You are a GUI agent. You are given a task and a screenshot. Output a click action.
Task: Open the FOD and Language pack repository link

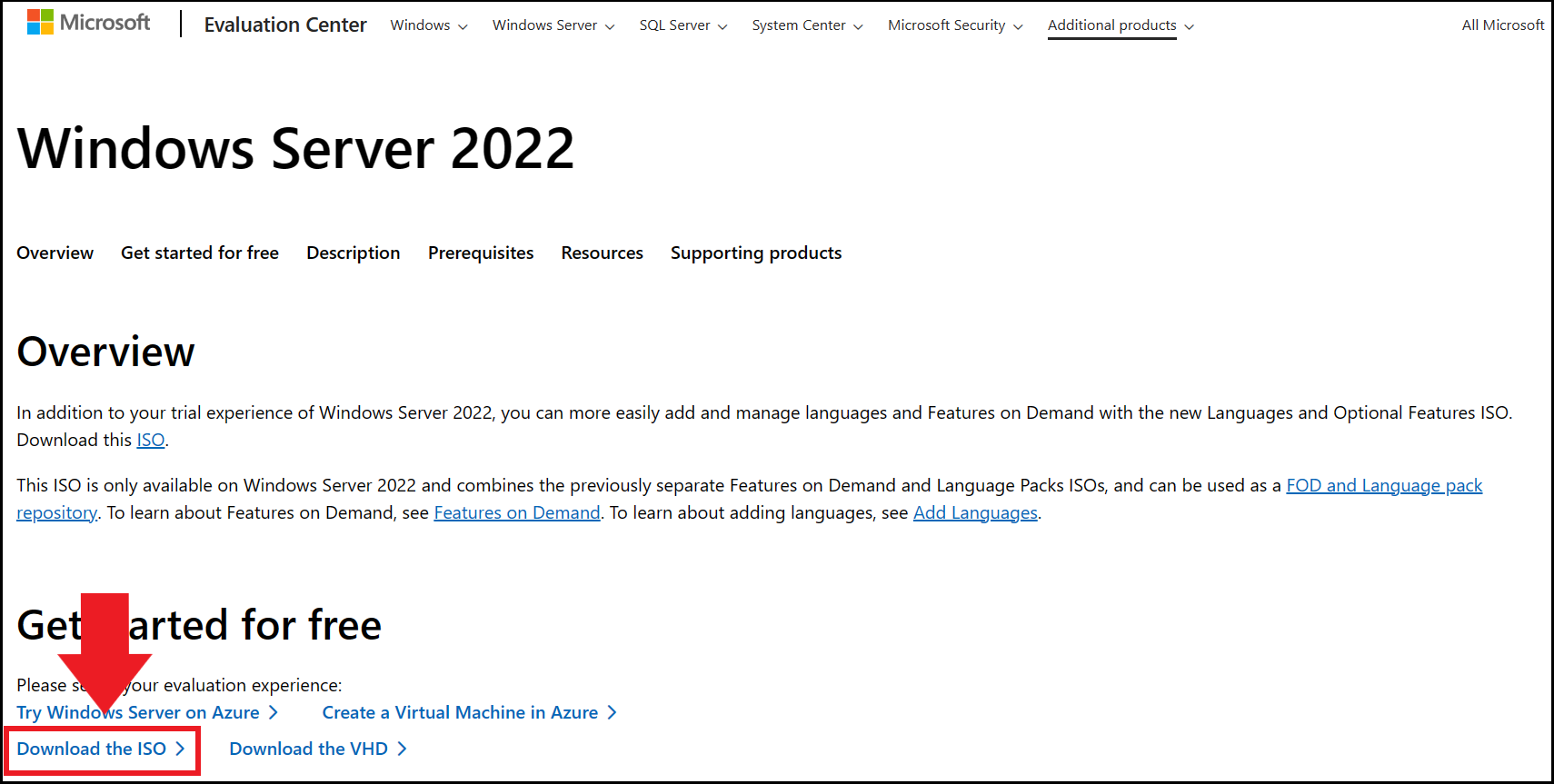point(1384,485)
